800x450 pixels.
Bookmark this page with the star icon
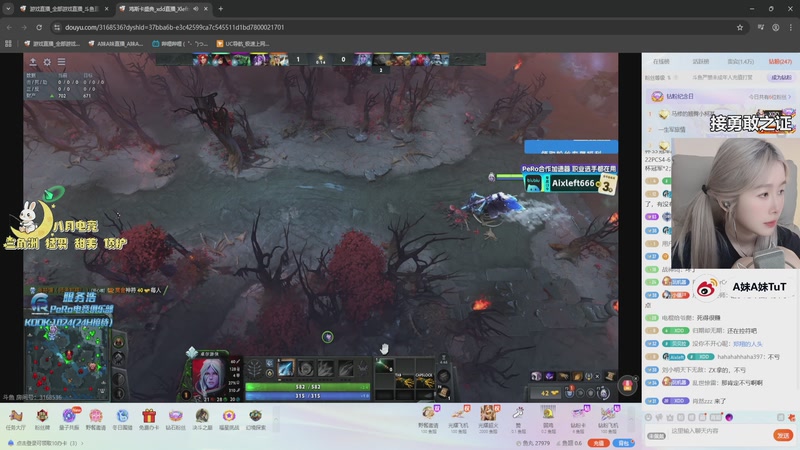(x=740, y=28)
